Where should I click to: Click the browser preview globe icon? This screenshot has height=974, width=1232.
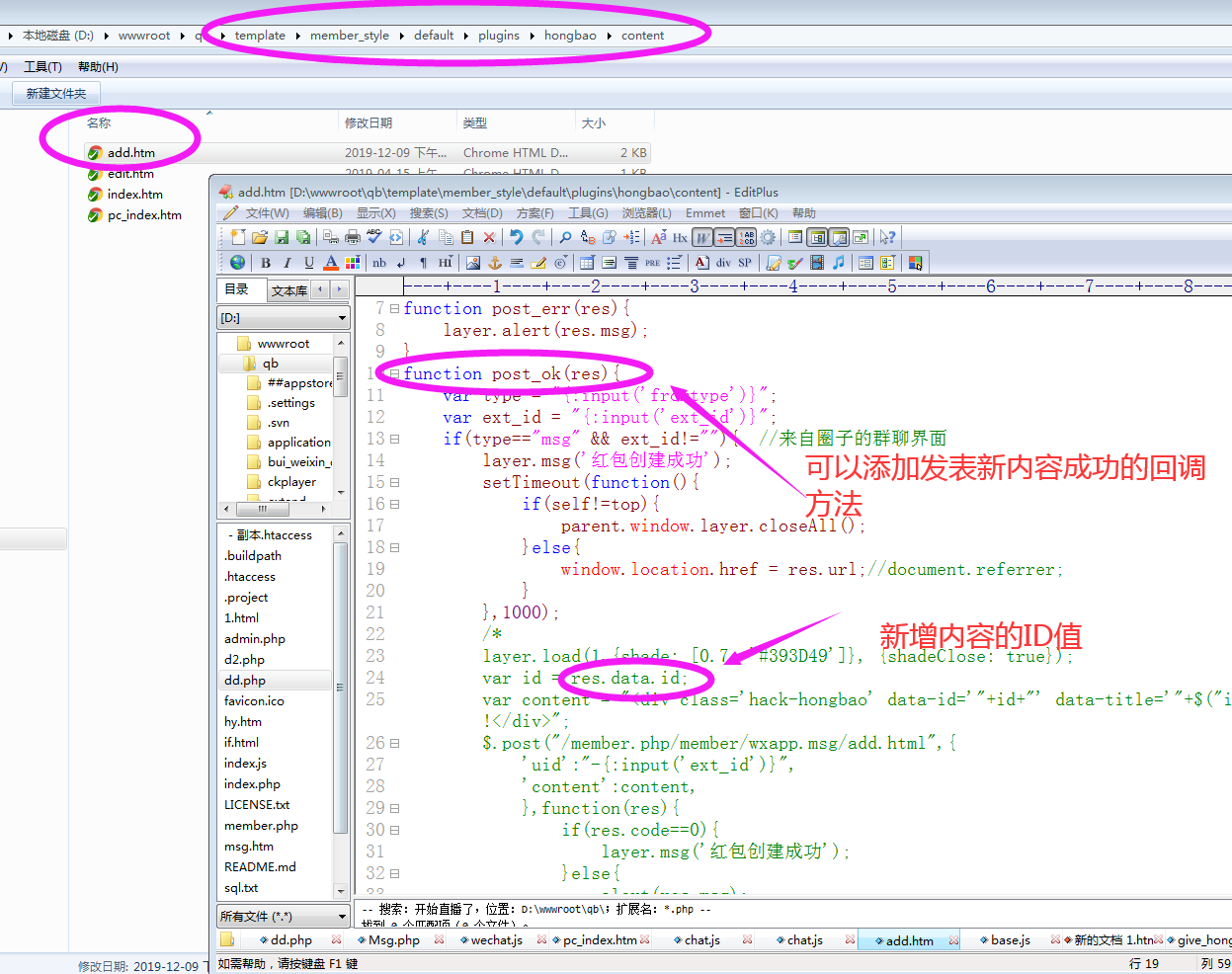[x=237, y=263]
